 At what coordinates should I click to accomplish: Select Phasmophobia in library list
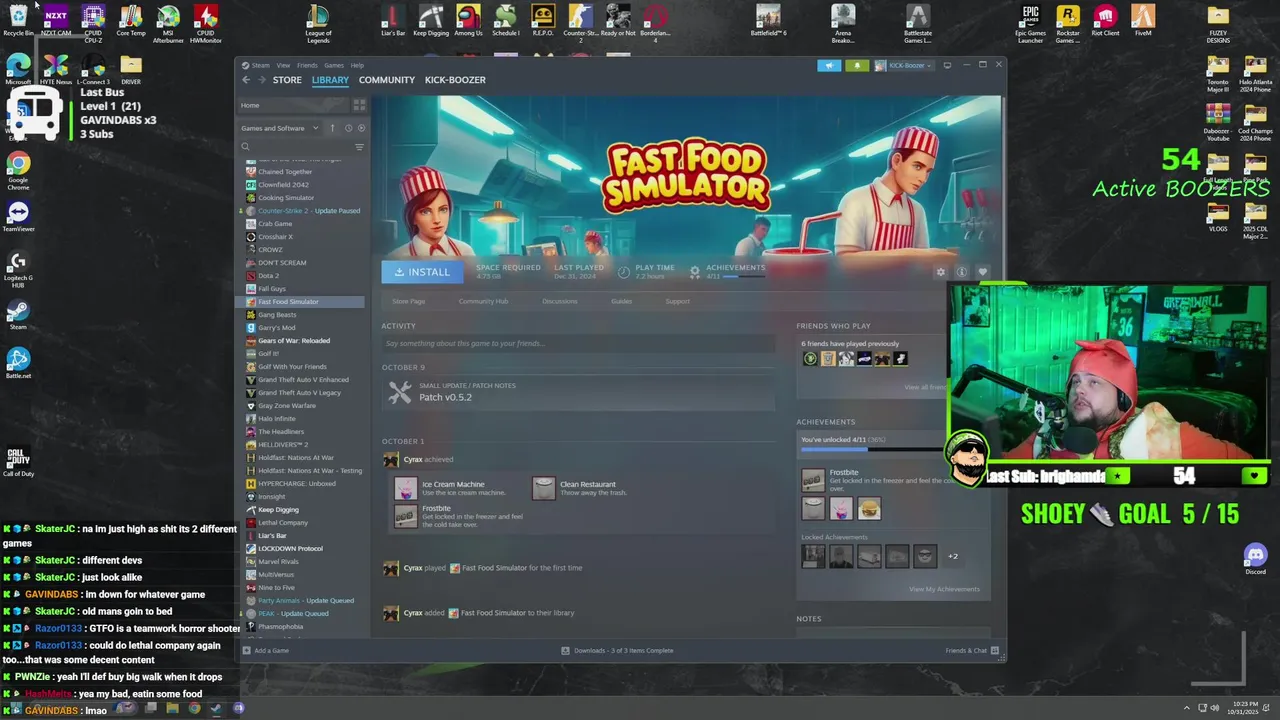tap(281, 626)
